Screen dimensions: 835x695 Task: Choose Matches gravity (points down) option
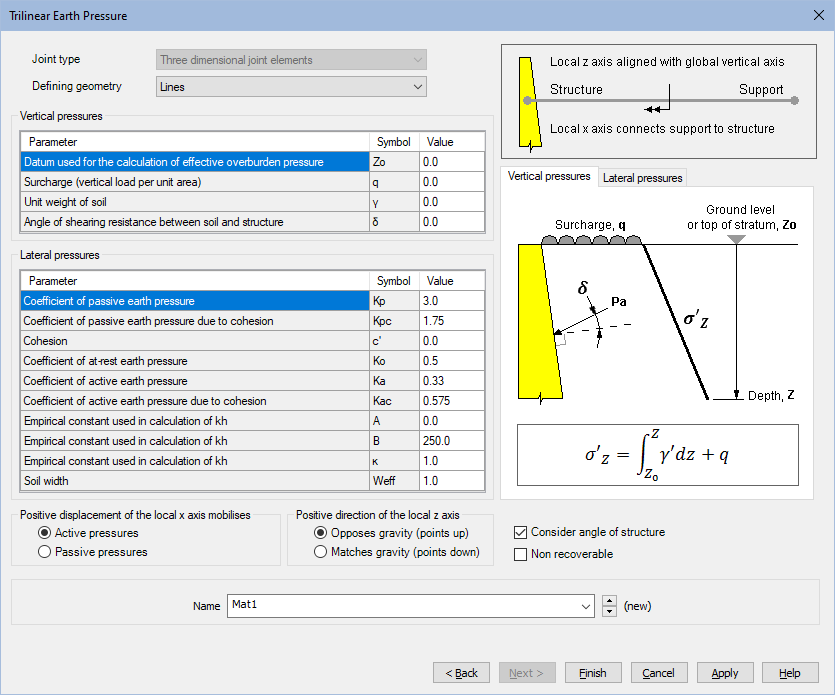(x=320, y=552)
